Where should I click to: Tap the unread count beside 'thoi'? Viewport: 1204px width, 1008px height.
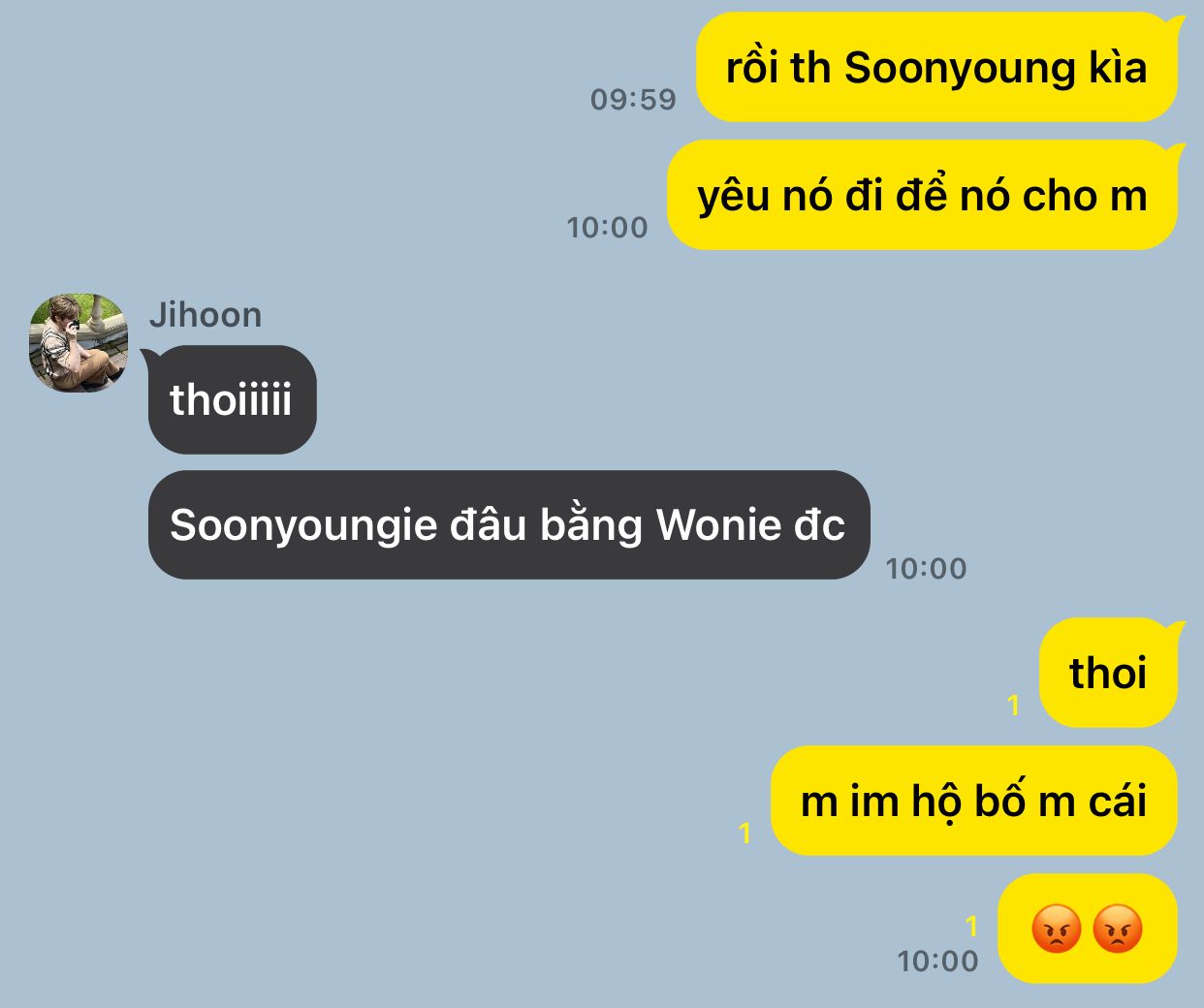click(x=1014, y=705)
